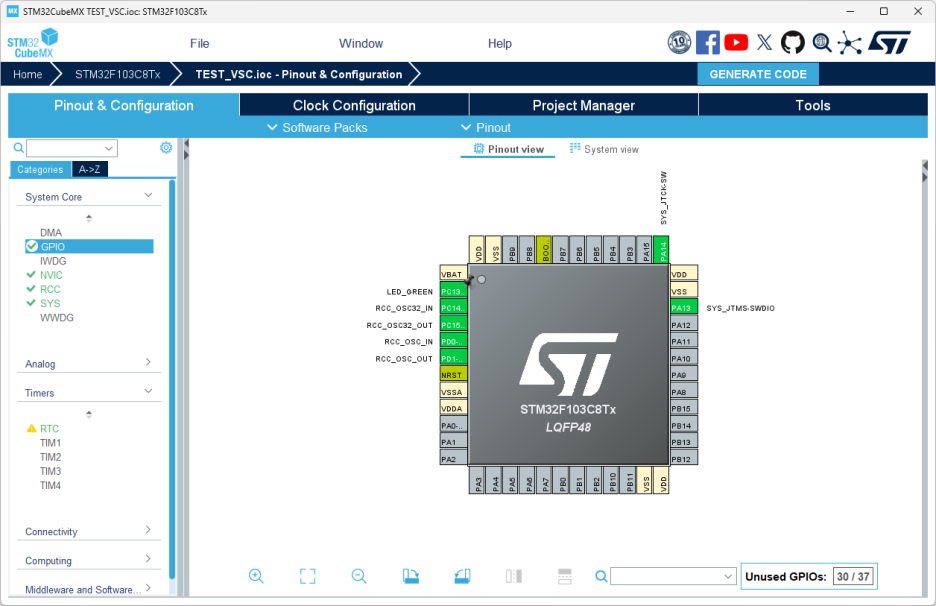This screenshot has height=606, width=936.
Task: Expand Middleware and Software category
Action: coord(148,587)
